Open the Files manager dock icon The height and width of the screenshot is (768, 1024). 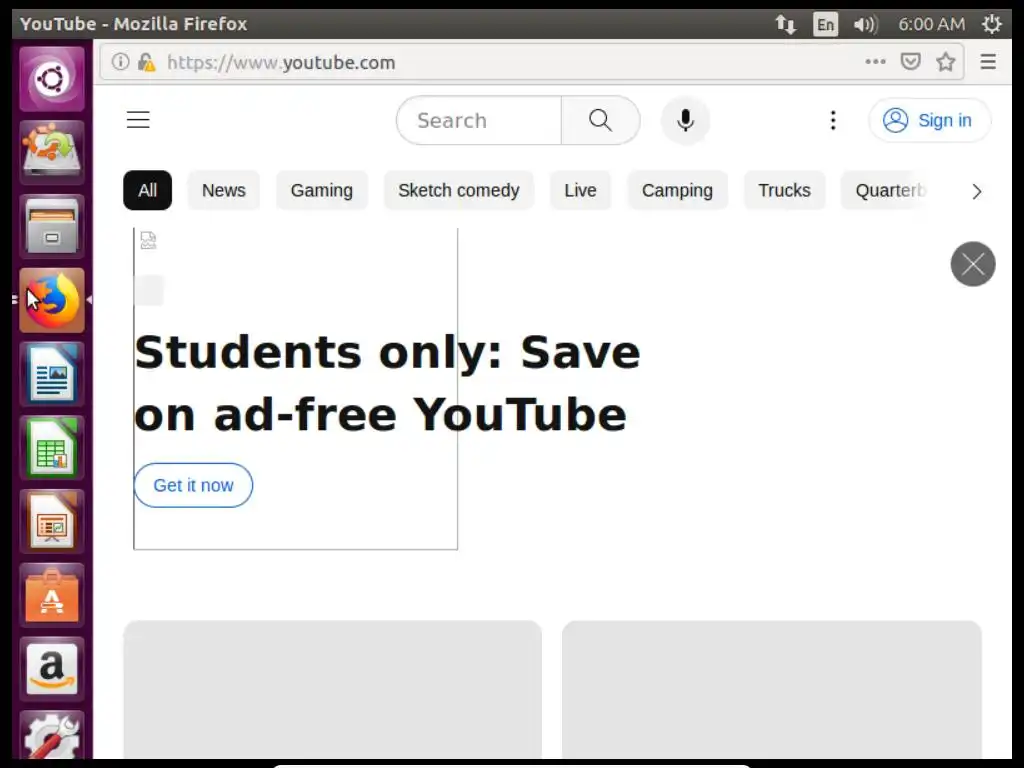click(x=52, y=226)
